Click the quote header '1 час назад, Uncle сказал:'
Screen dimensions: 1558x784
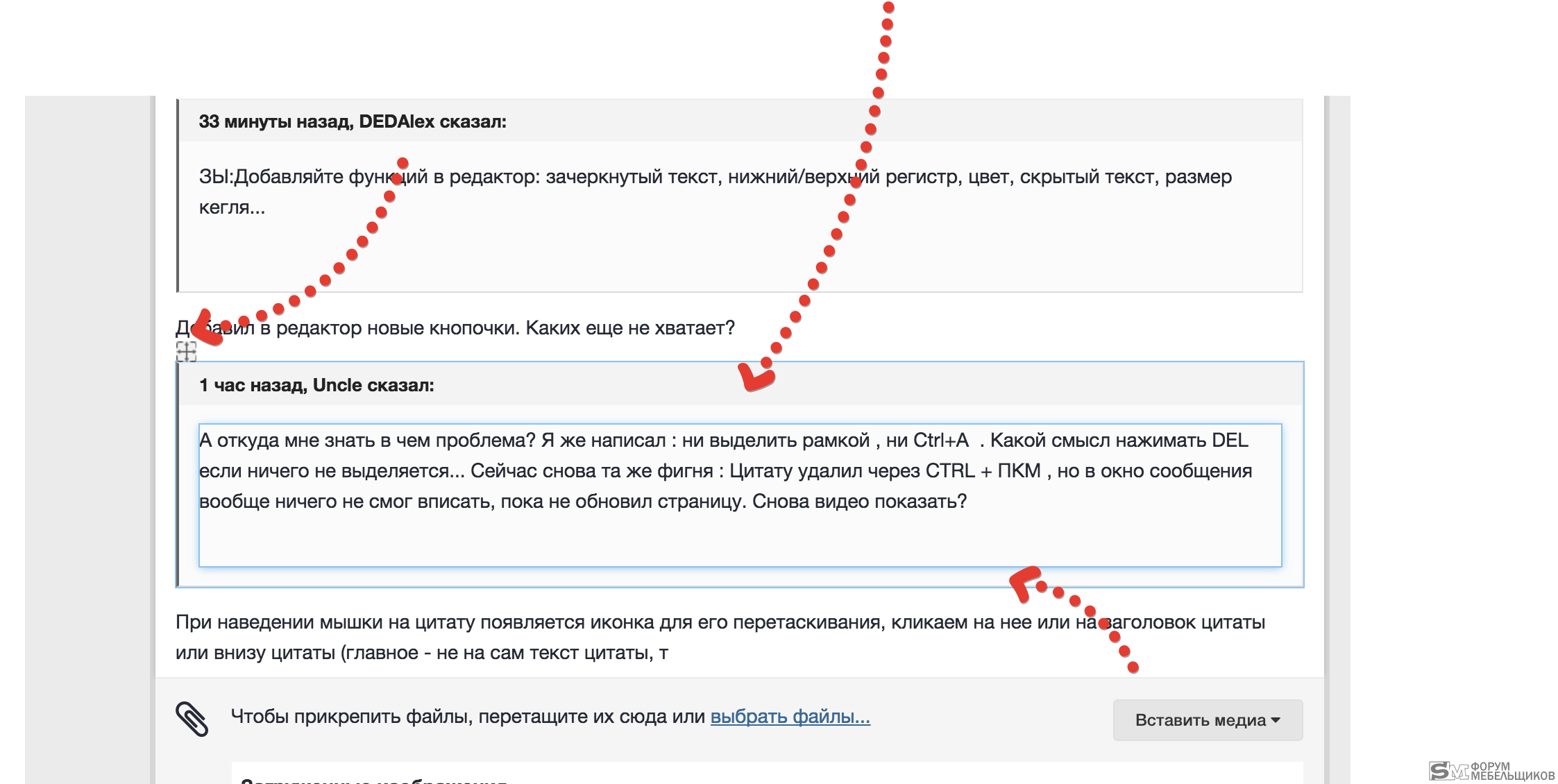tap(316, 385)
